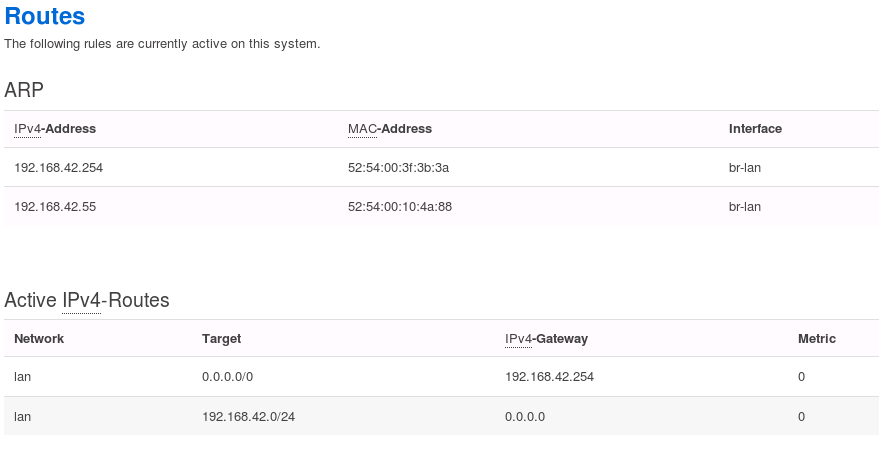Select ARP entry 192.168.42.254 in IPv4-Address column

(59, 167)
